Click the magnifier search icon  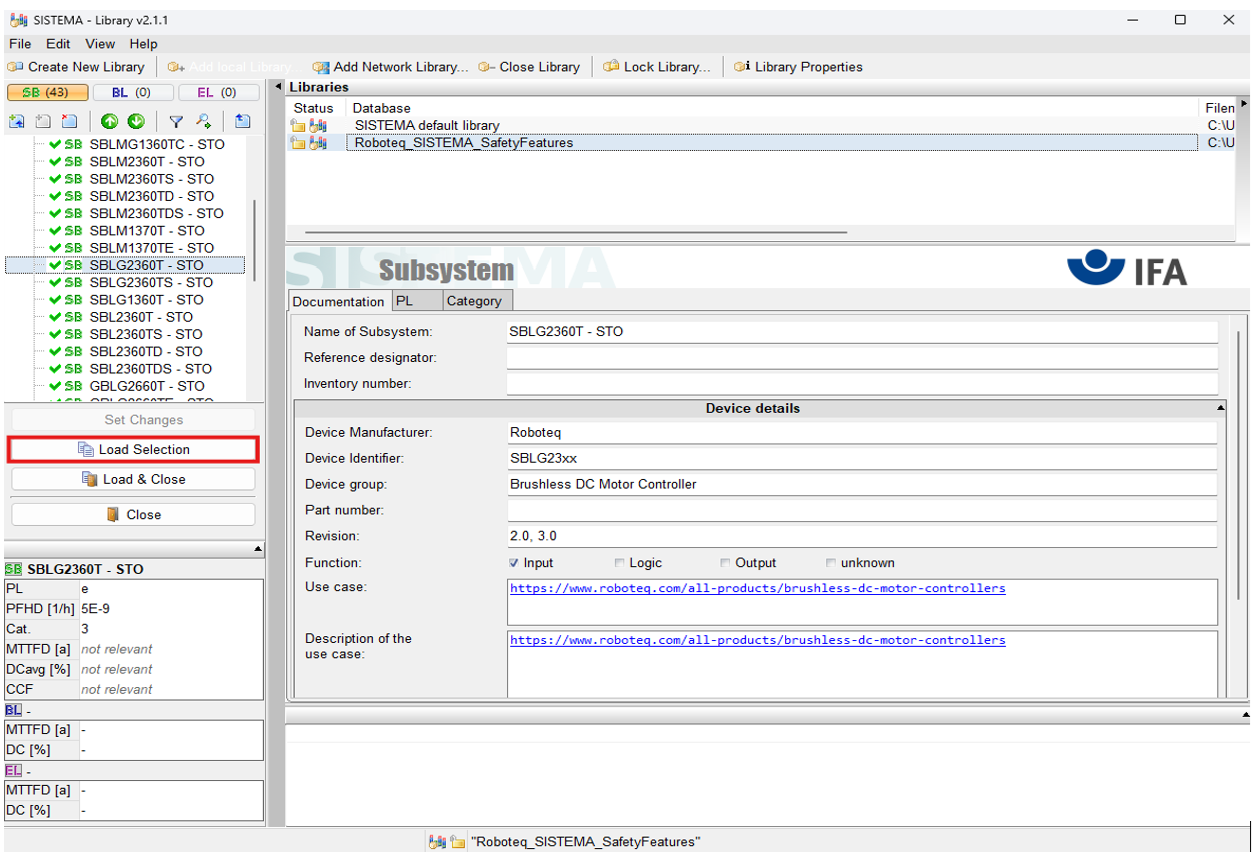pos(203,121)
